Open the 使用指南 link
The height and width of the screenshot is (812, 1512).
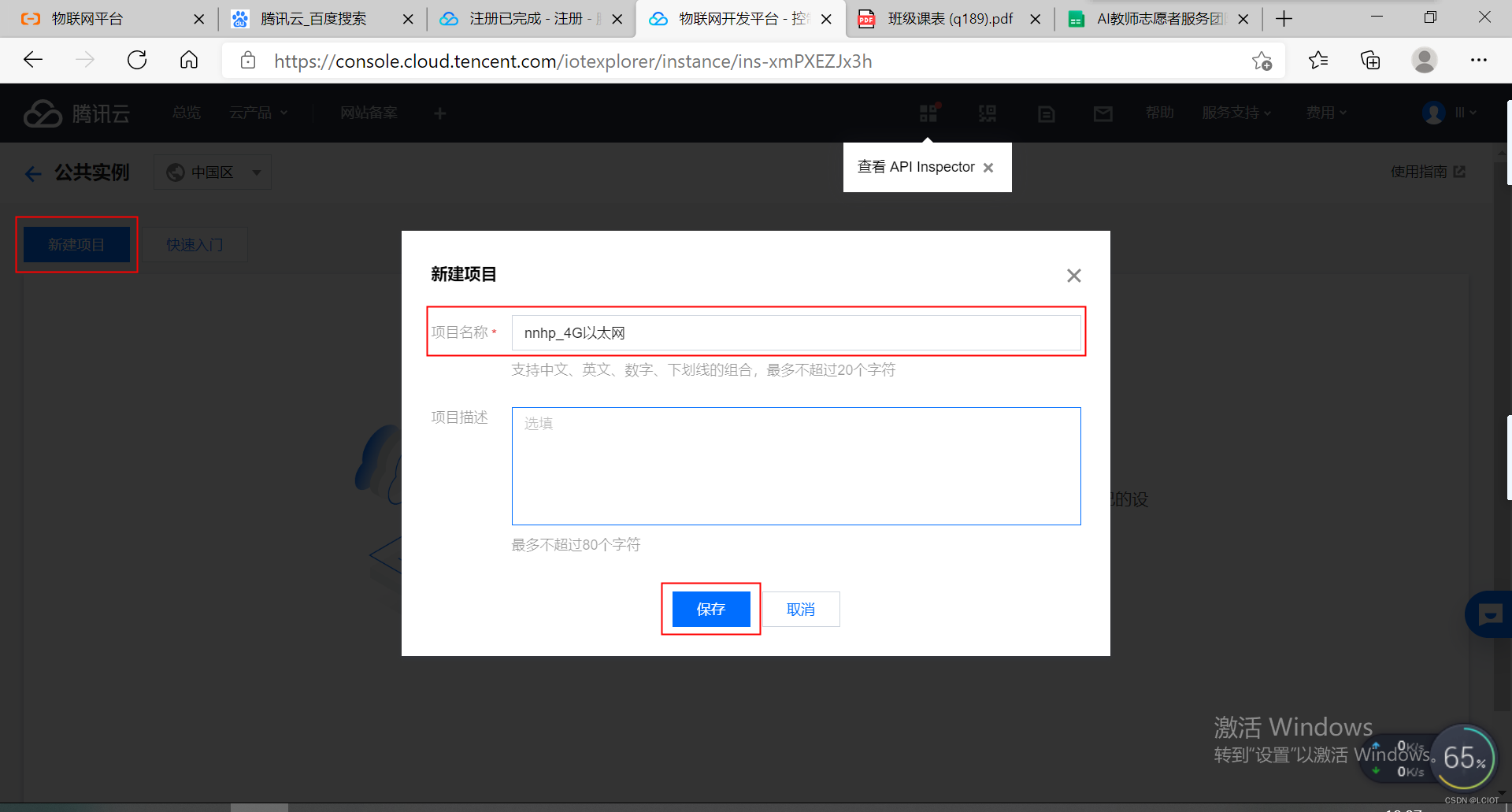coord(1427,172)
